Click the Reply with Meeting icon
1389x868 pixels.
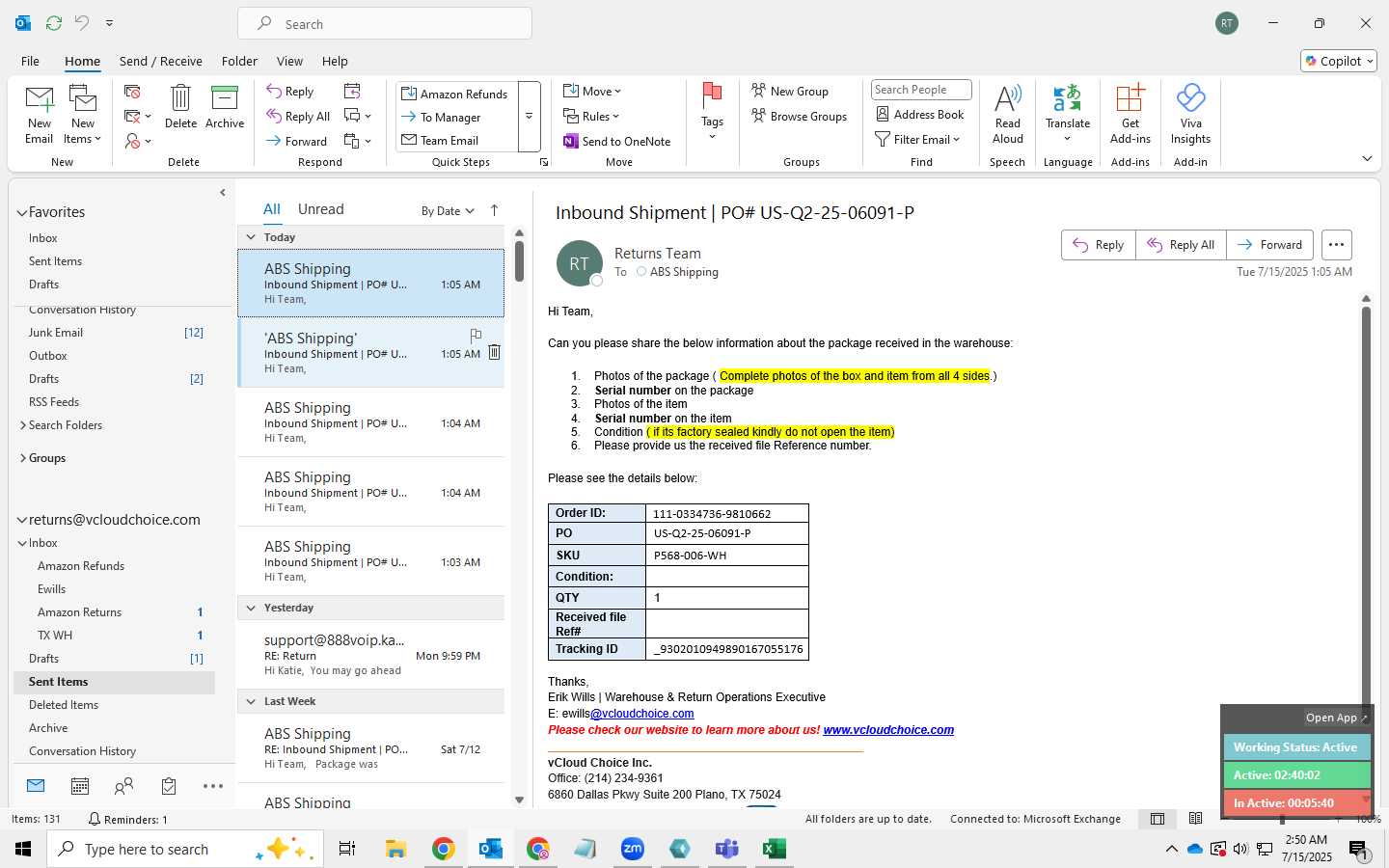click(352, 91)
